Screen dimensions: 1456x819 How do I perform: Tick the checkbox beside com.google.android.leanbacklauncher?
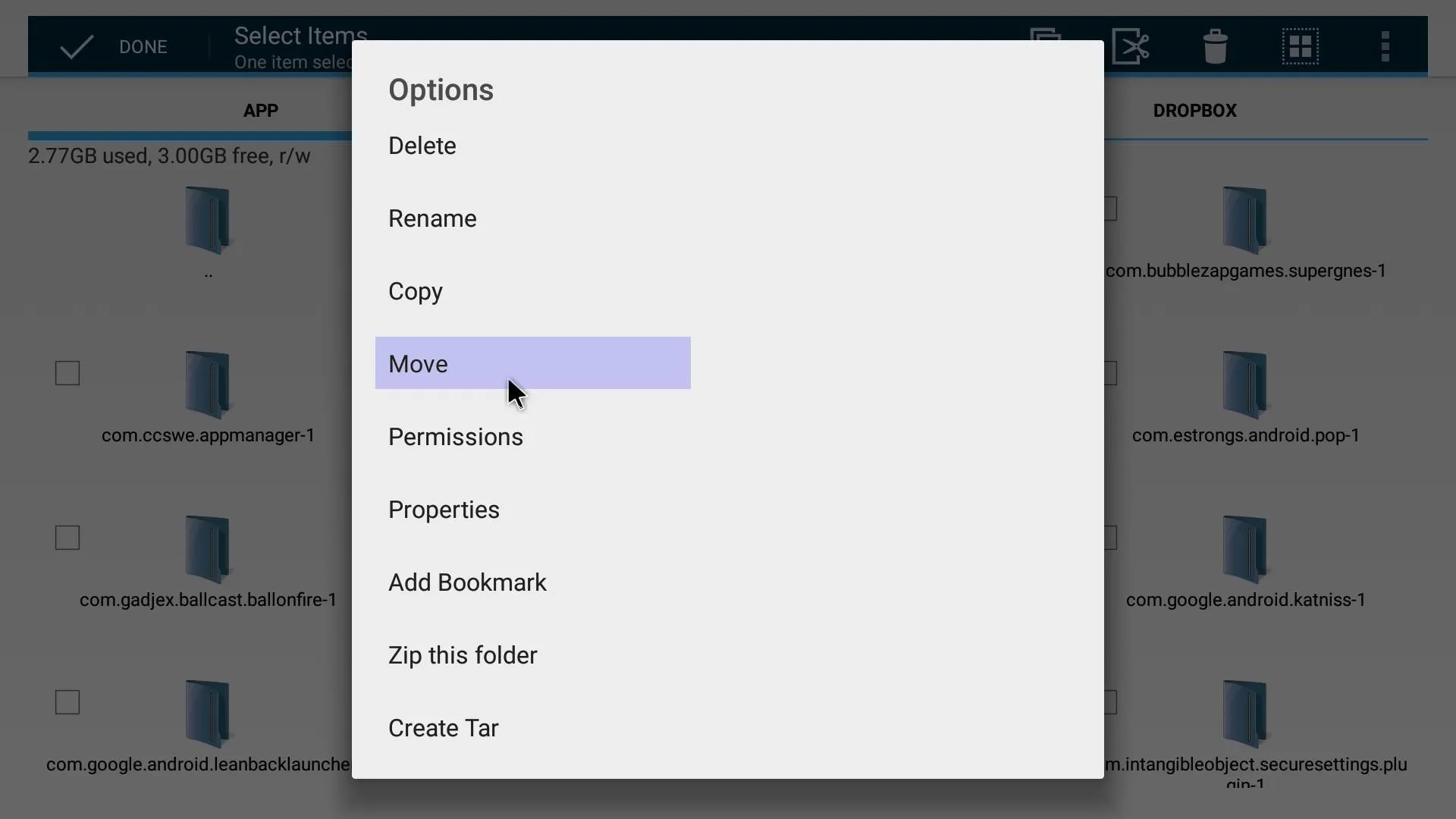(x=67, y=702)
